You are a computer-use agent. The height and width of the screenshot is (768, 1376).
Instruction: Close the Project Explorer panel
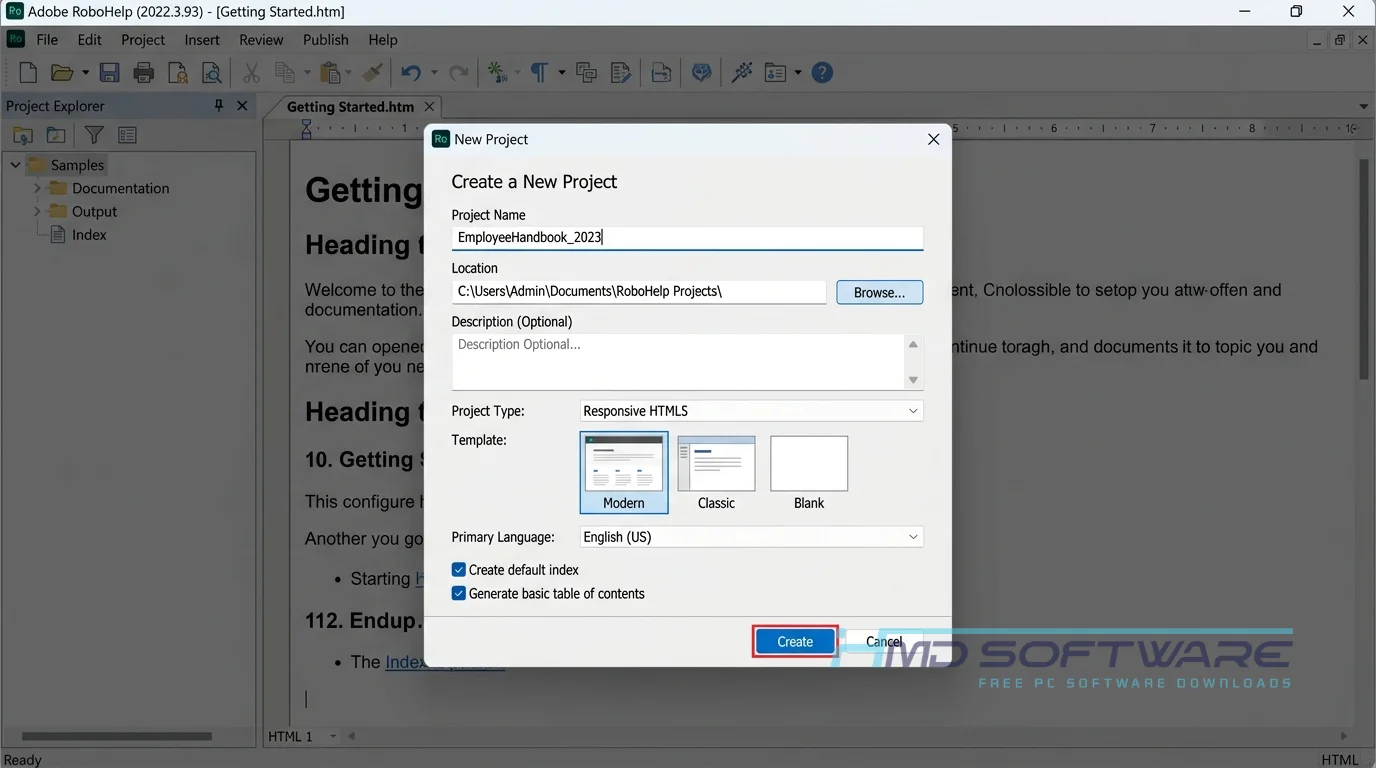coord(242,105)
